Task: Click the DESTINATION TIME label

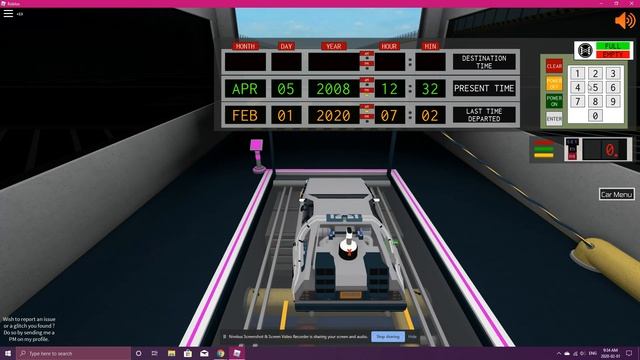Action: tap(484, 62)
